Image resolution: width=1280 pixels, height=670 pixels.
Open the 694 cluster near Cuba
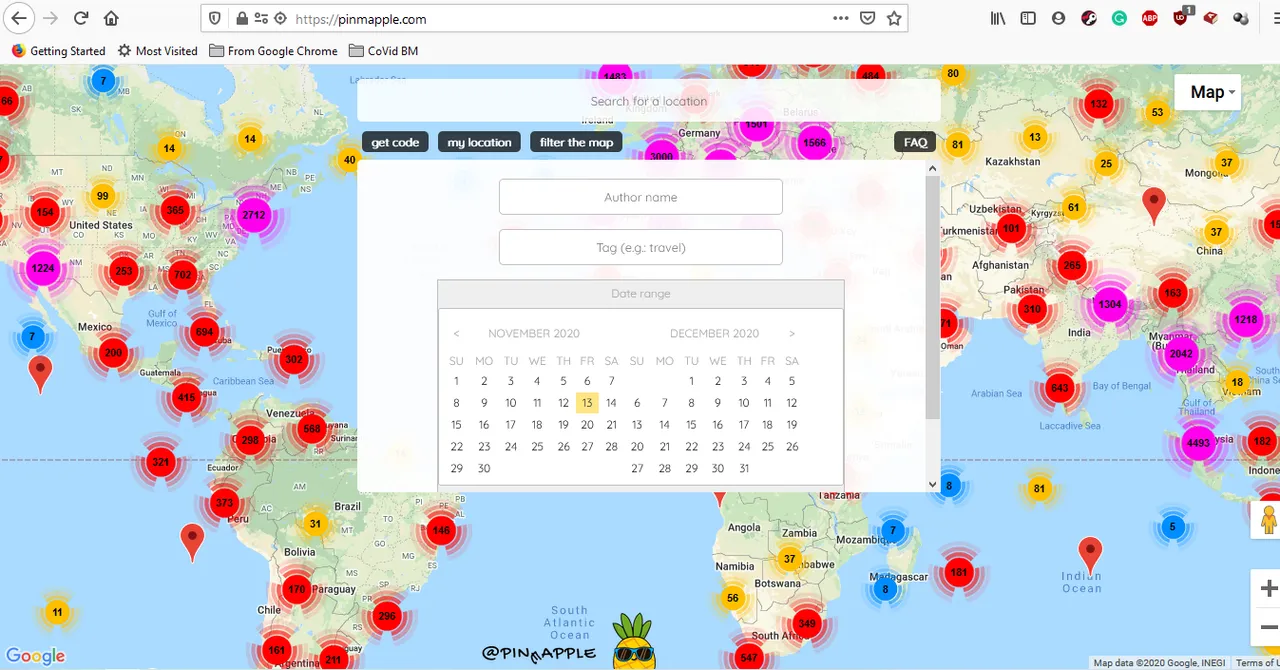coord(204,332)
